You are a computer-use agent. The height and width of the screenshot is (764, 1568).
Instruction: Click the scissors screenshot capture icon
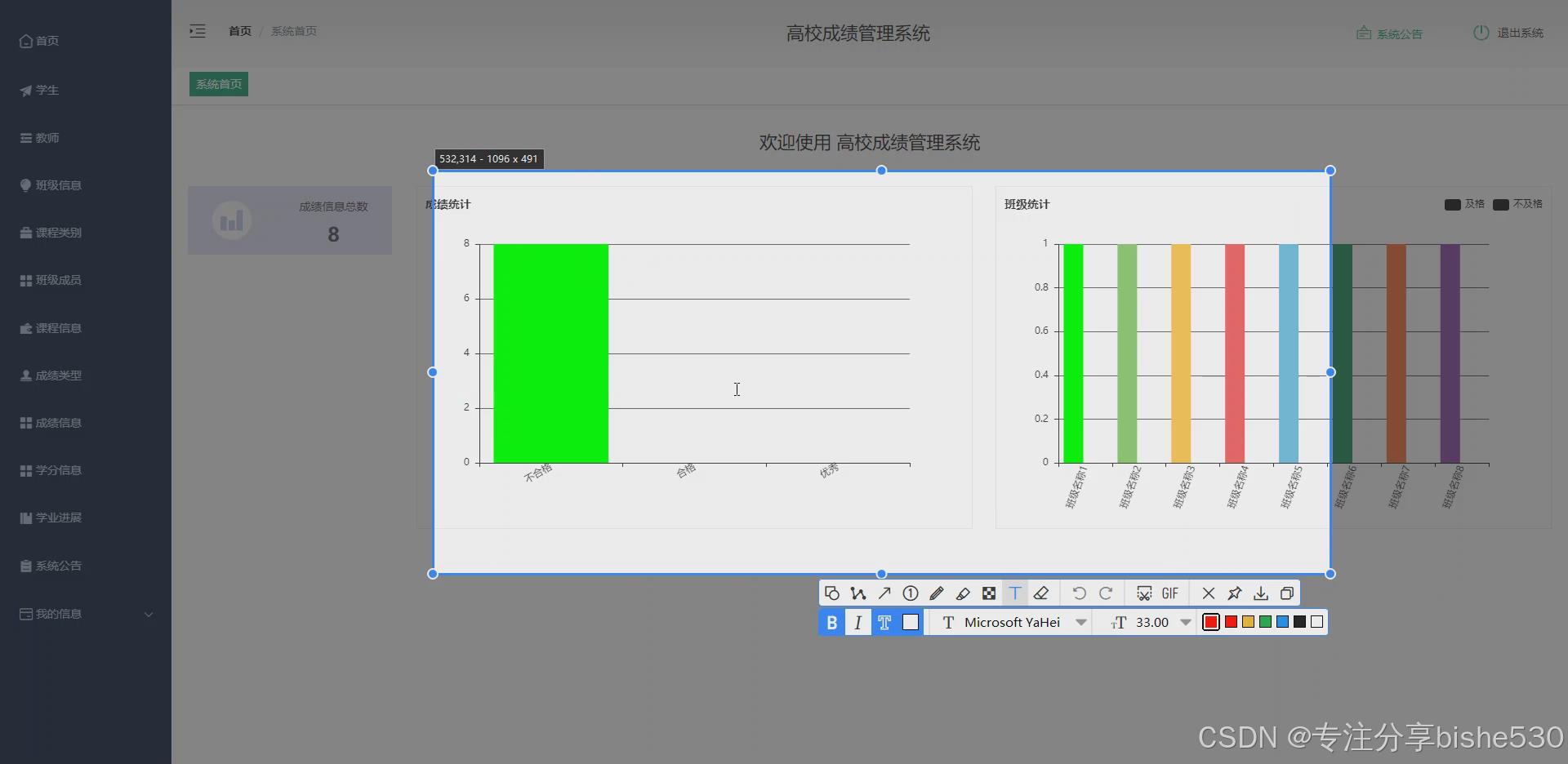[1144, 593]
